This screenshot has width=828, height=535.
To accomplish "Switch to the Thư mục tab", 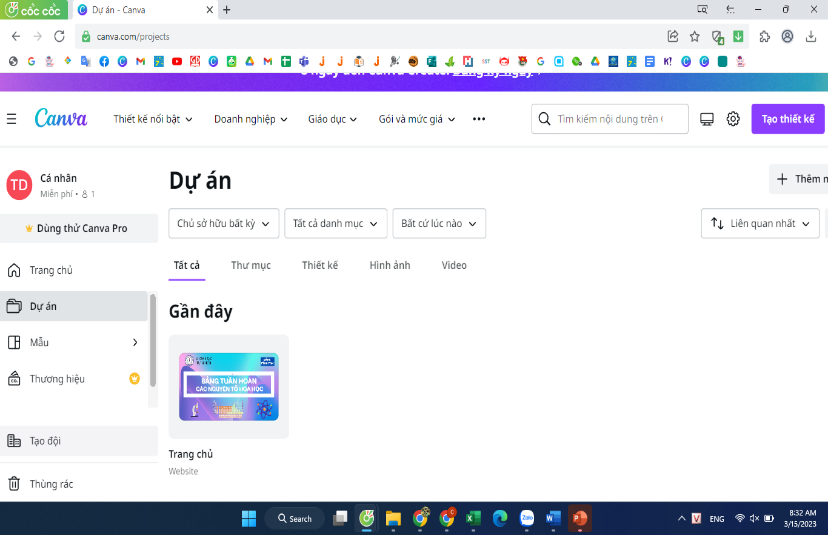I will (251, 265).
